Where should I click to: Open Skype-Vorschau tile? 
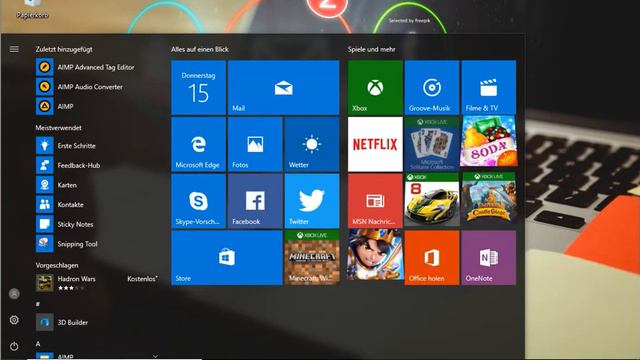coord(198,201)
